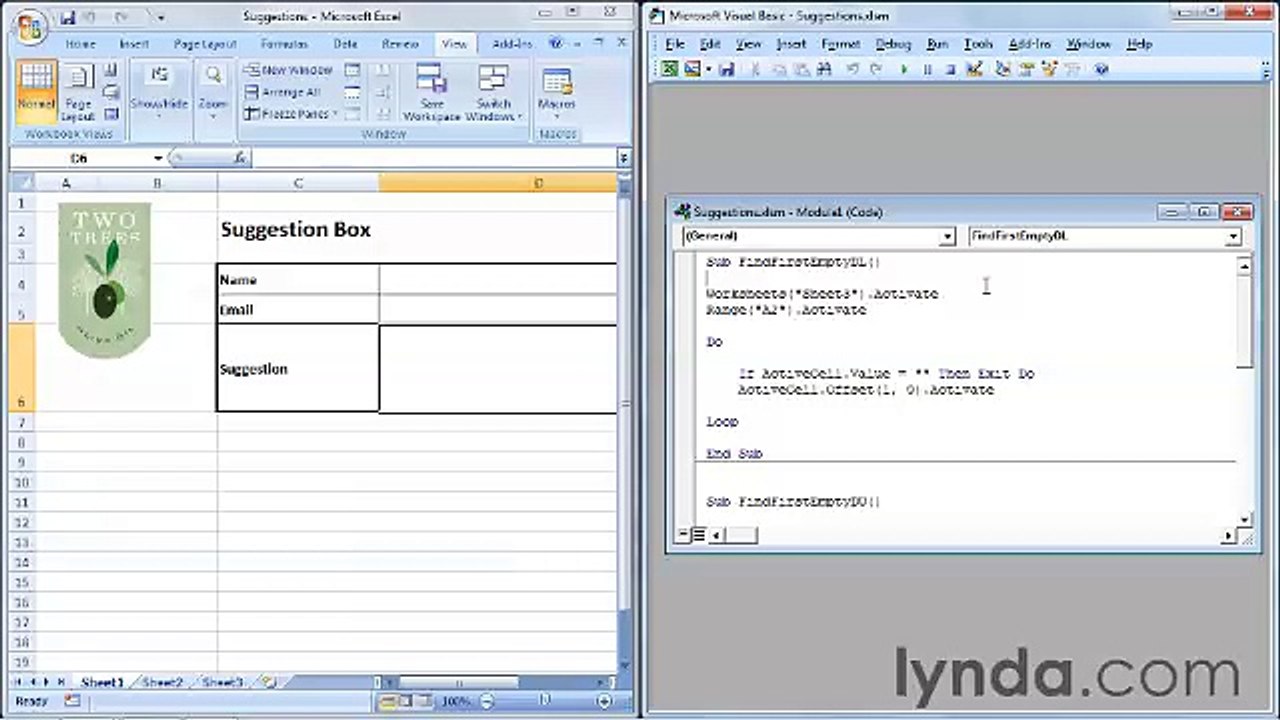Open Format menu in Visual Basic
1280x720 pixels.
(x=841, y=44)
